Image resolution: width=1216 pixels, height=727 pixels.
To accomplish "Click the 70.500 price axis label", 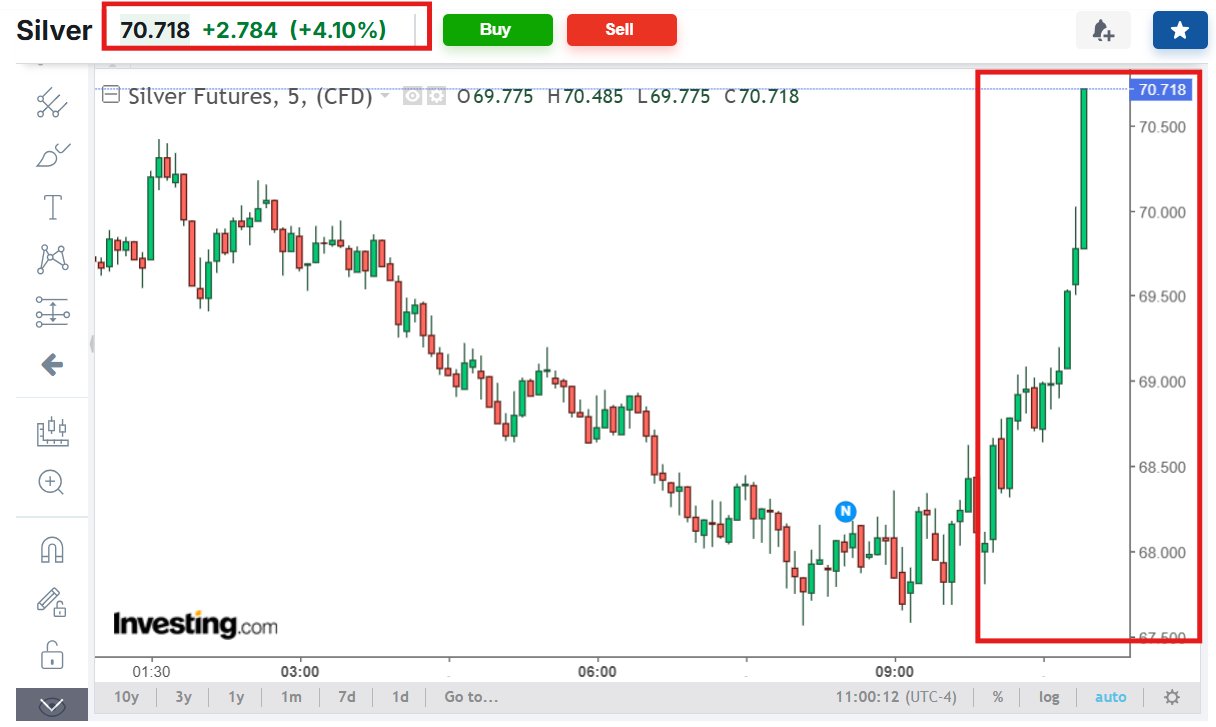I will [x=1160, y=126].
